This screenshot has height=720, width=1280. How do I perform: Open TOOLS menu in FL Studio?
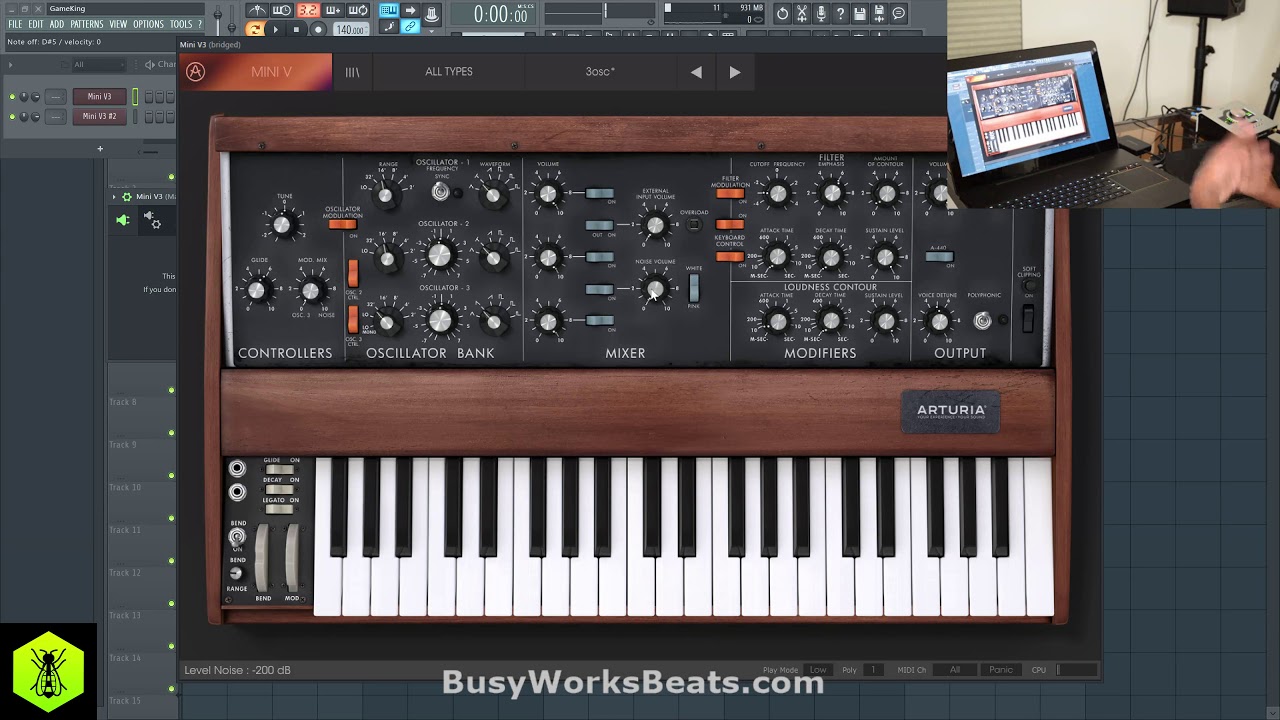(x=181, y=24)
